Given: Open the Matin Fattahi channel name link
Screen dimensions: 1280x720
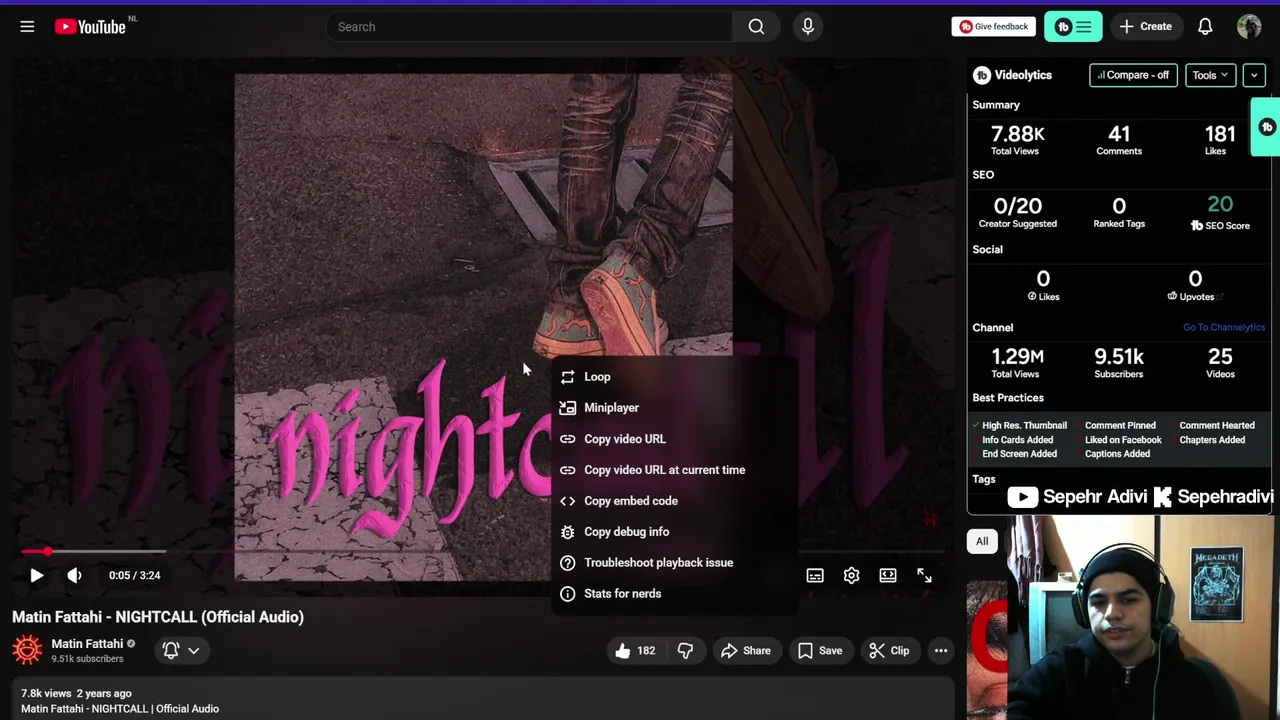Looking at the screenshot, I should click(87, 644).
